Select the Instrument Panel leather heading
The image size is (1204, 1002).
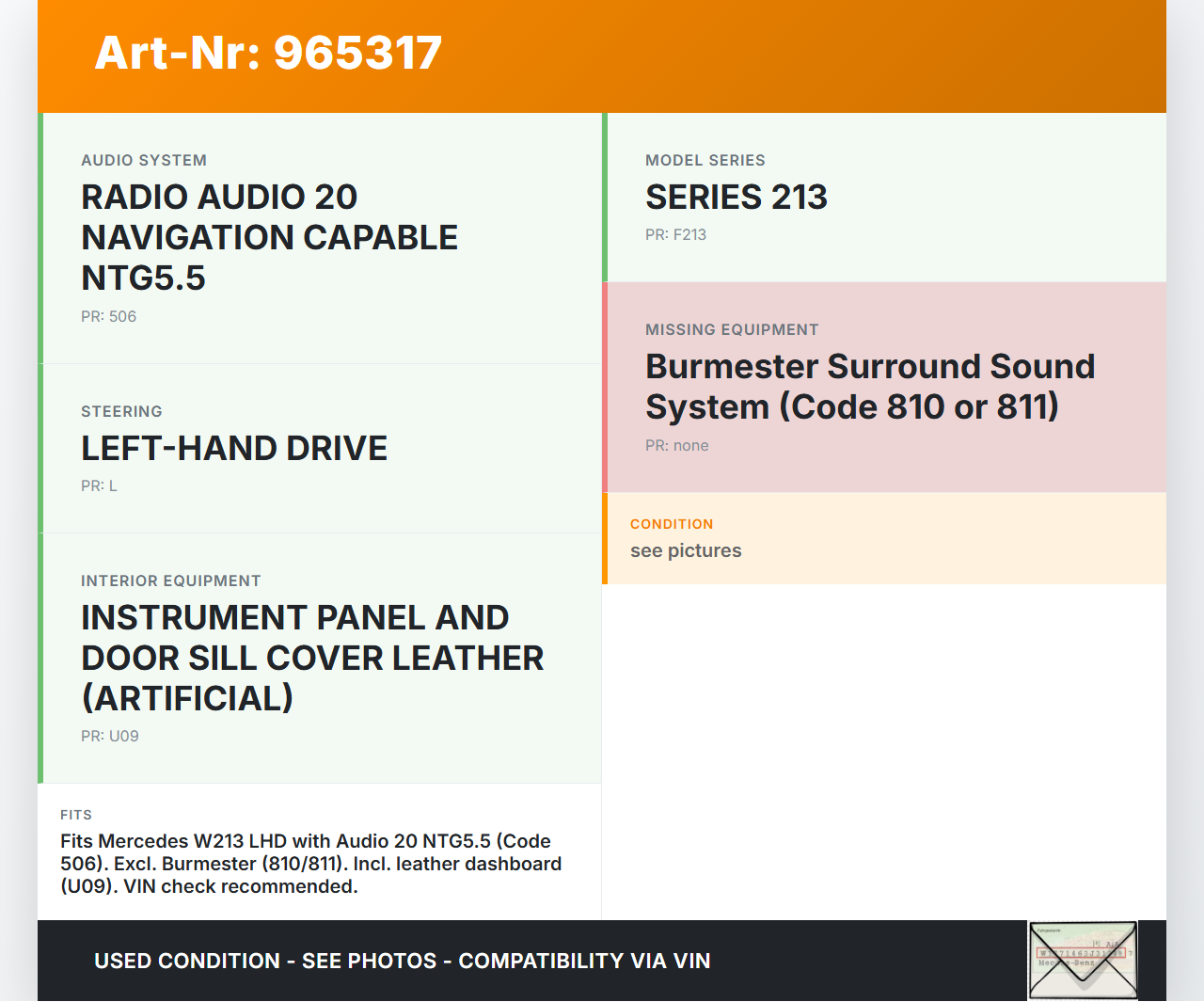[x=312, y=658]
